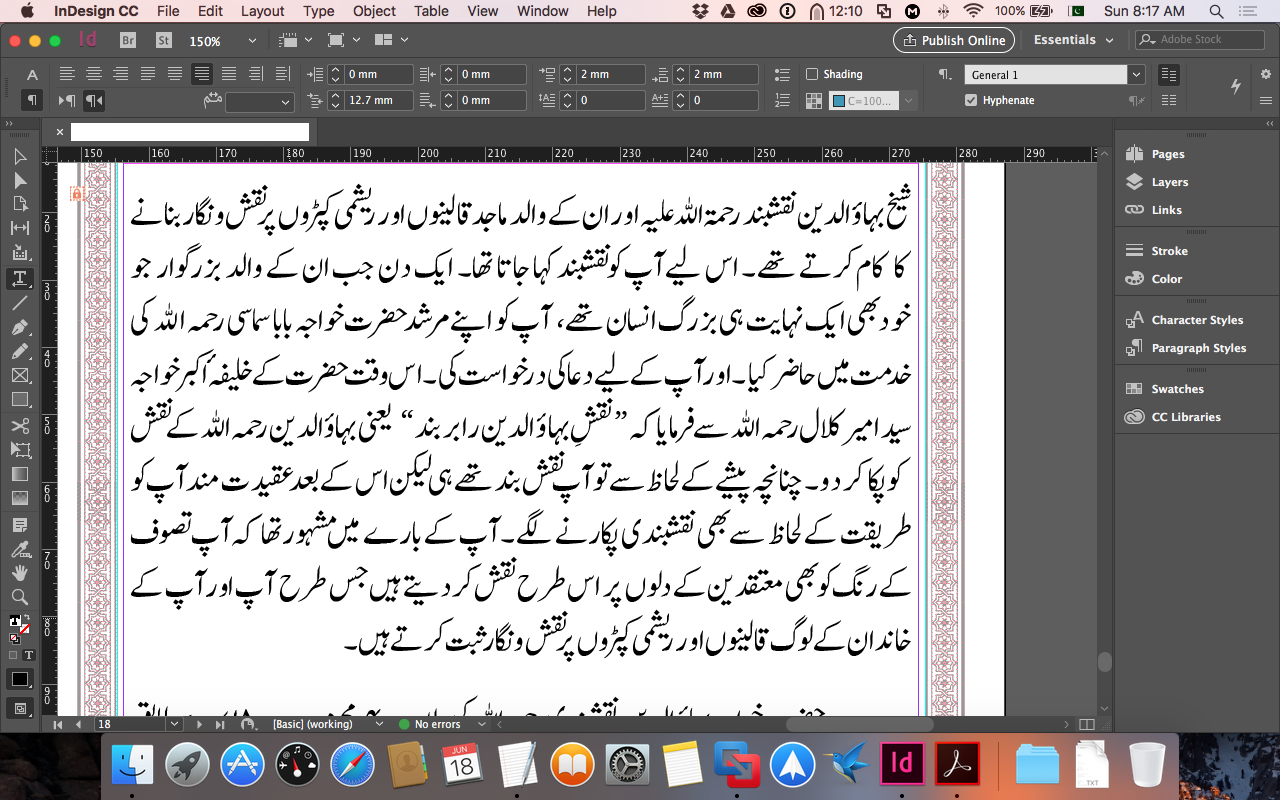1280x800 pixels.
Task: Toggle Paragraph Formatting Controls (¶)
Action: point(32,100)
